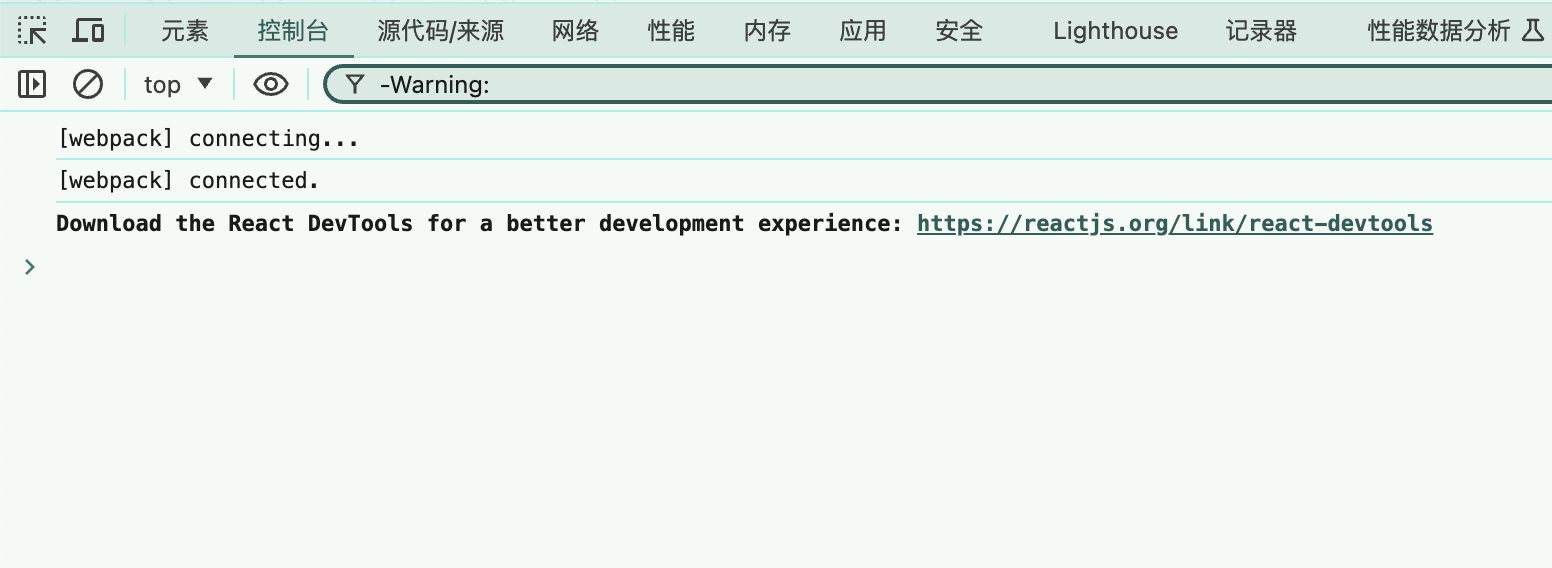Screen dimensions: 1552x568
Task: Click the console prompt chevron
Action: point(30,267)
